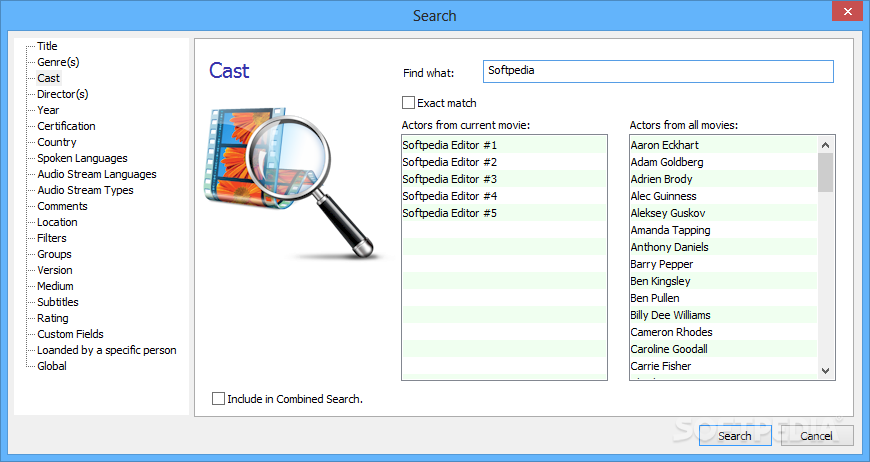Screen dimensions: 870x462
Task: Tick Include in Combined Search checkbox
Action: [x=219, y=399]
